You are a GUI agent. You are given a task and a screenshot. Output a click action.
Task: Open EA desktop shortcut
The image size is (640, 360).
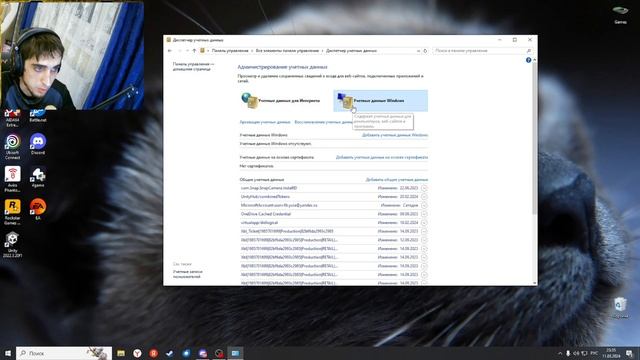pos(38,209)
